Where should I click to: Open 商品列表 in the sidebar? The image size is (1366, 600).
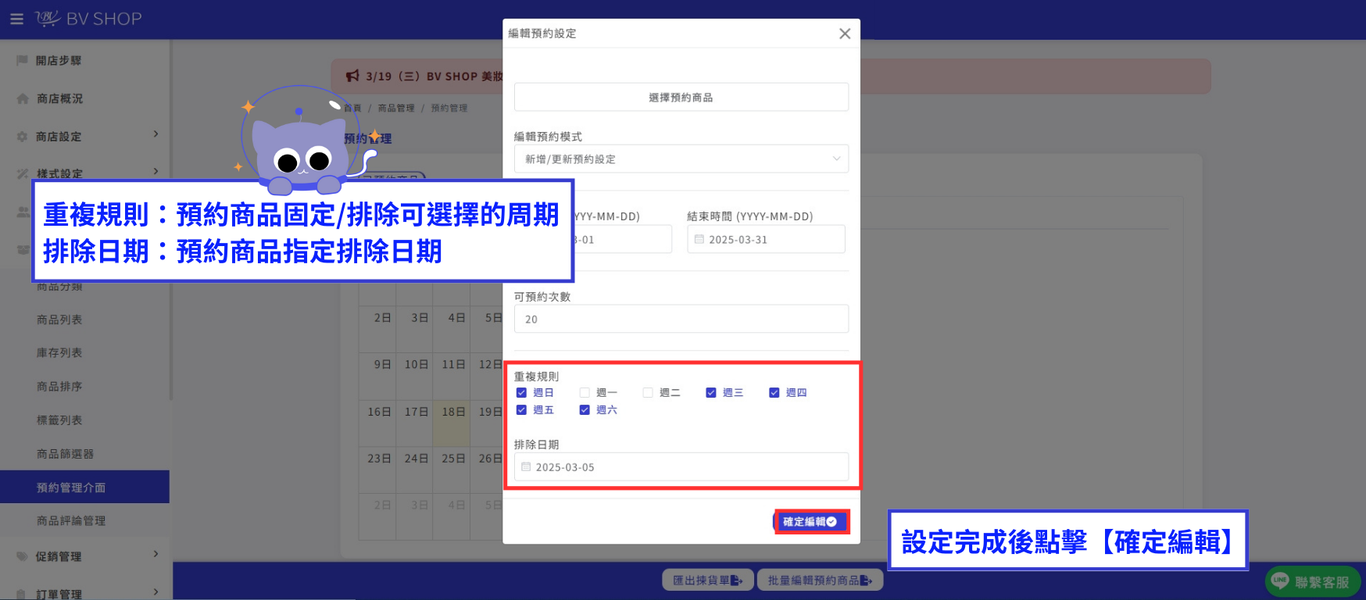tap(59, 319)
